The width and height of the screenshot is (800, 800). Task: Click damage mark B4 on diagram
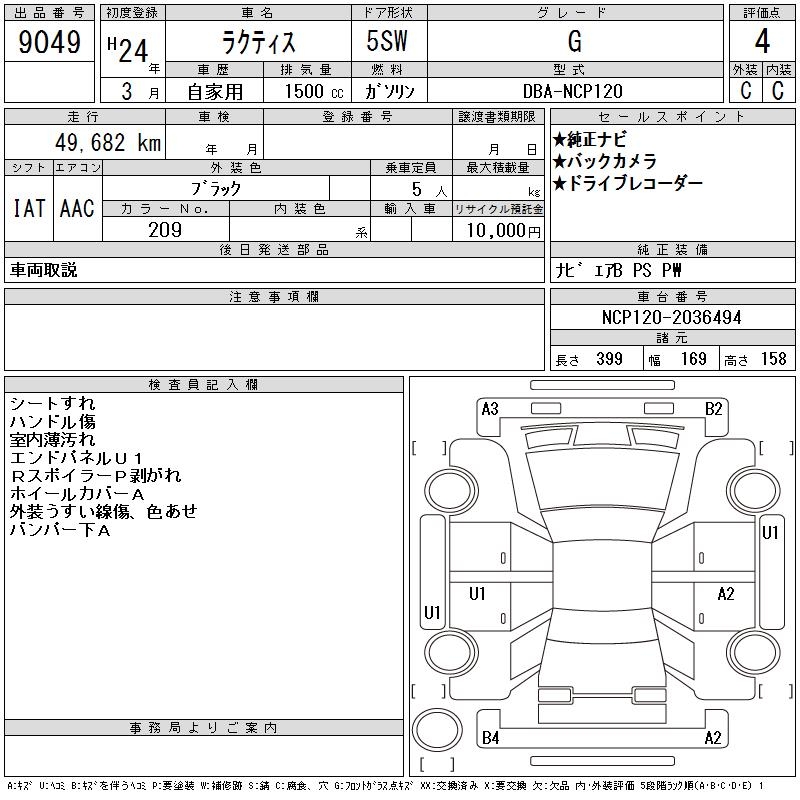(x=490, y=738)
